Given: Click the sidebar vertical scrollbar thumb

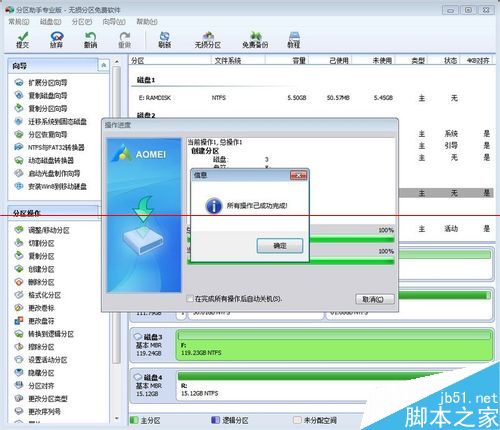Looking at the screenshot, I should (116, 215).
